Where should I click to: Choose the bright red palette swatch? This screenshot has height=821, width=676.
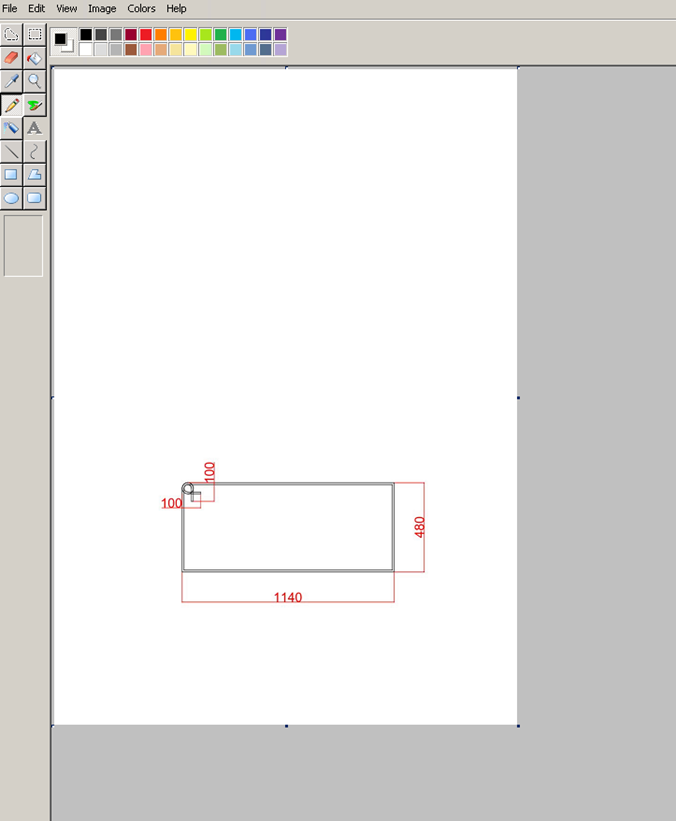146,35
